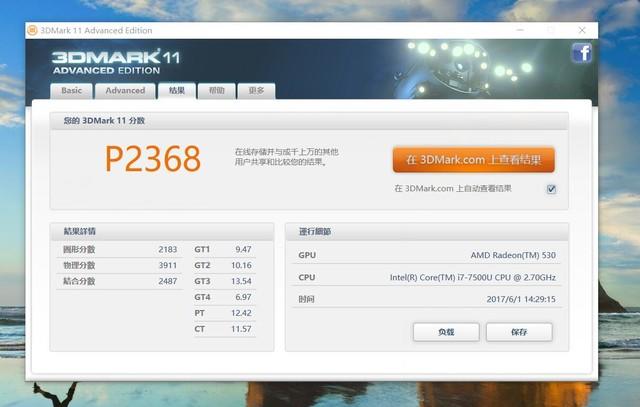The height and width of the screenshot is (407, 640).
Task: Open the 帮助 help tab
Action: pyautogui.click(x=217, y=91)
